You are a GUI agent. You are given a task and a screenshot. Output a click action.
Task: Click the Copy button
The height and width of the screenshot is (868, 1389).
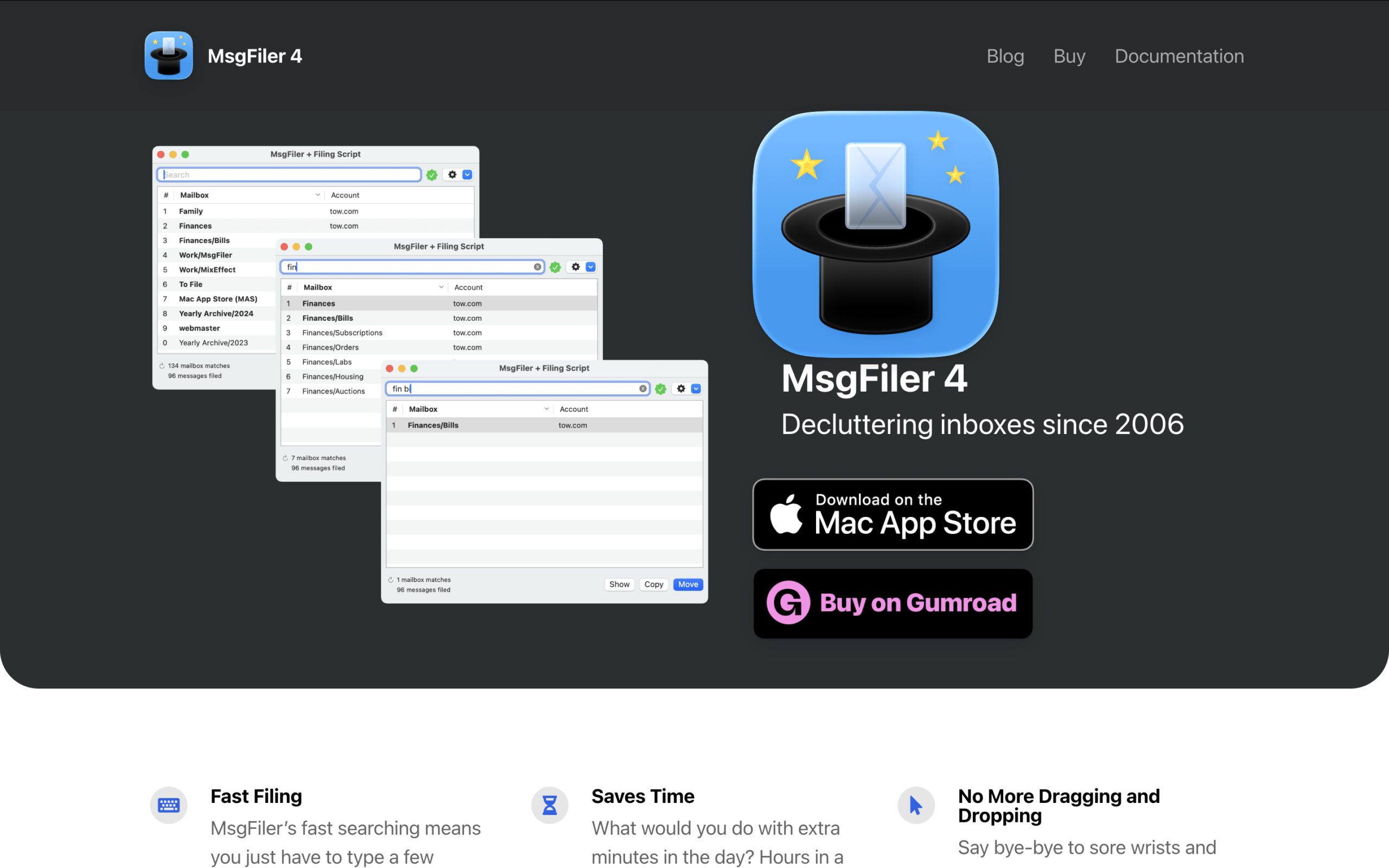pyautogui.click(x=654, y=584)
